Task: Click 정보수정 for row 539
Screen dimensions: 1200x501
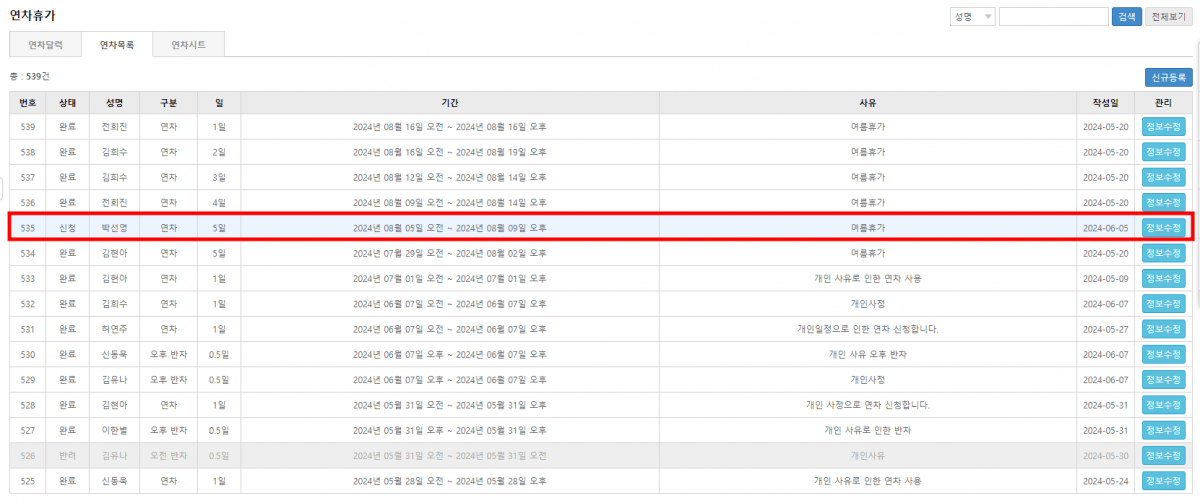Action: tap(1163, 127)
